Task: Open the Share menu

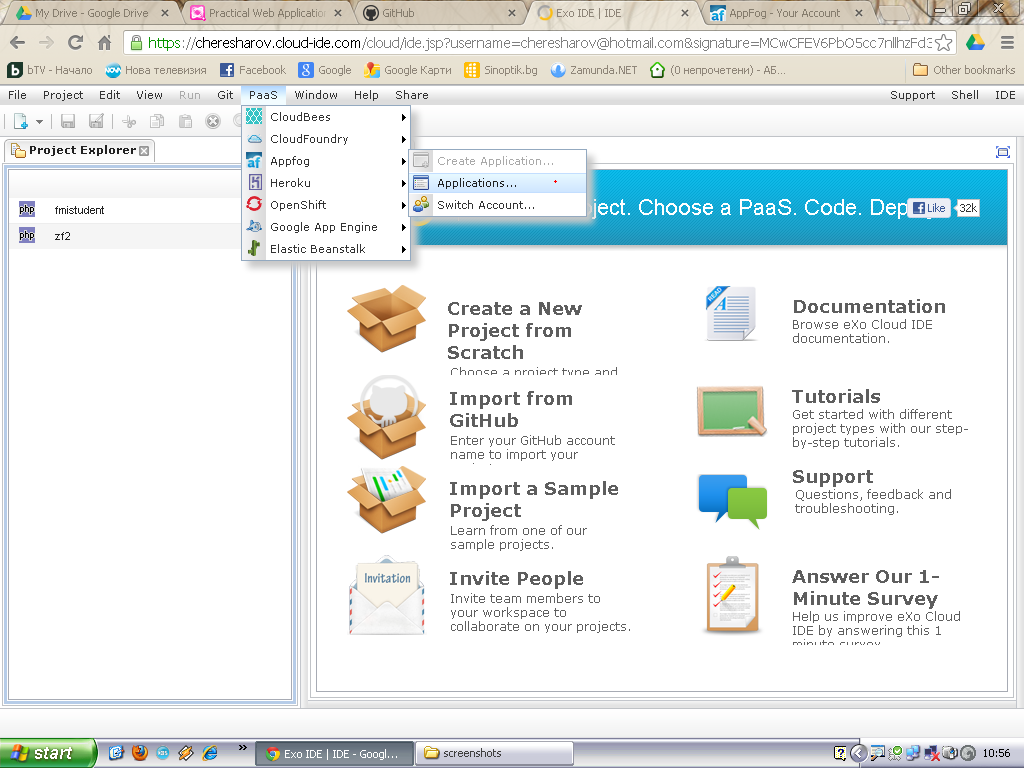Action: click(411, 95)
